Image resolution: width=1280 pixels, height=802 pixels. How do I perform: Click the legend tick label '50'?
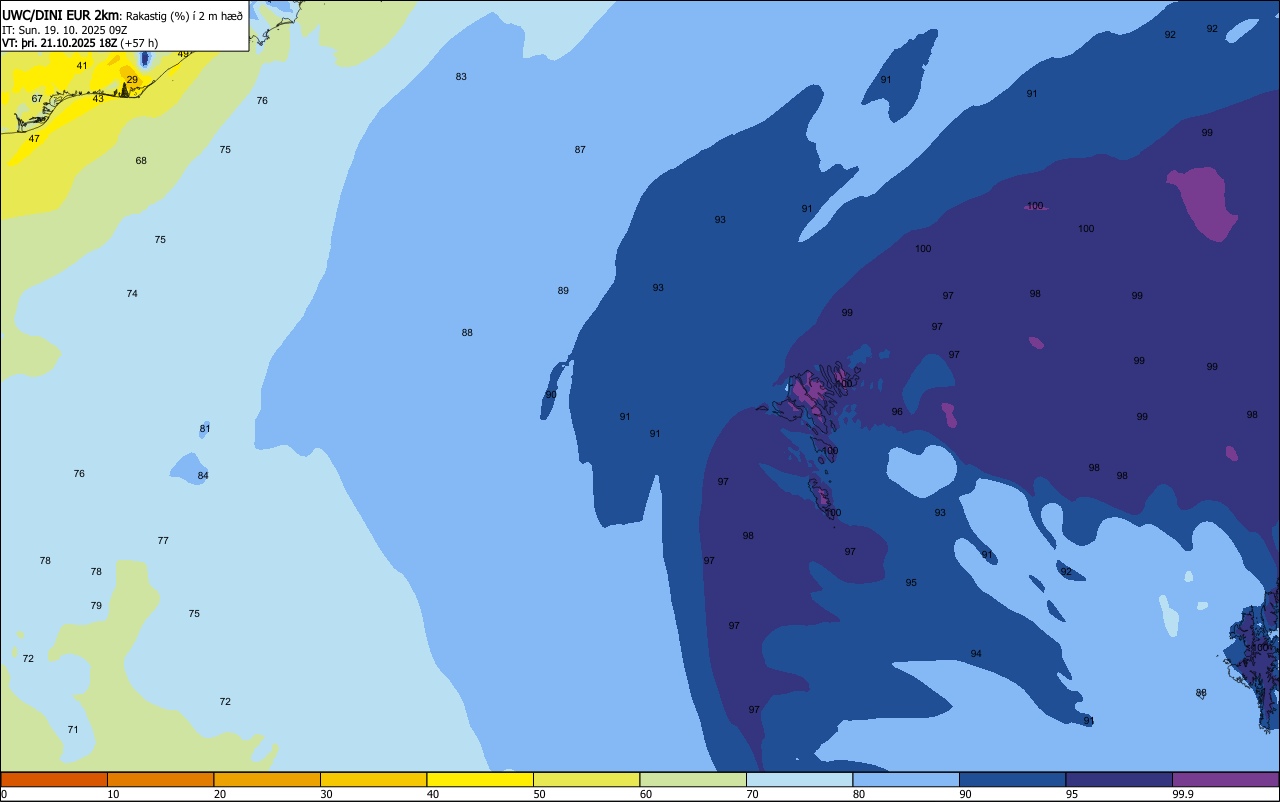click(x=540, y=794)
